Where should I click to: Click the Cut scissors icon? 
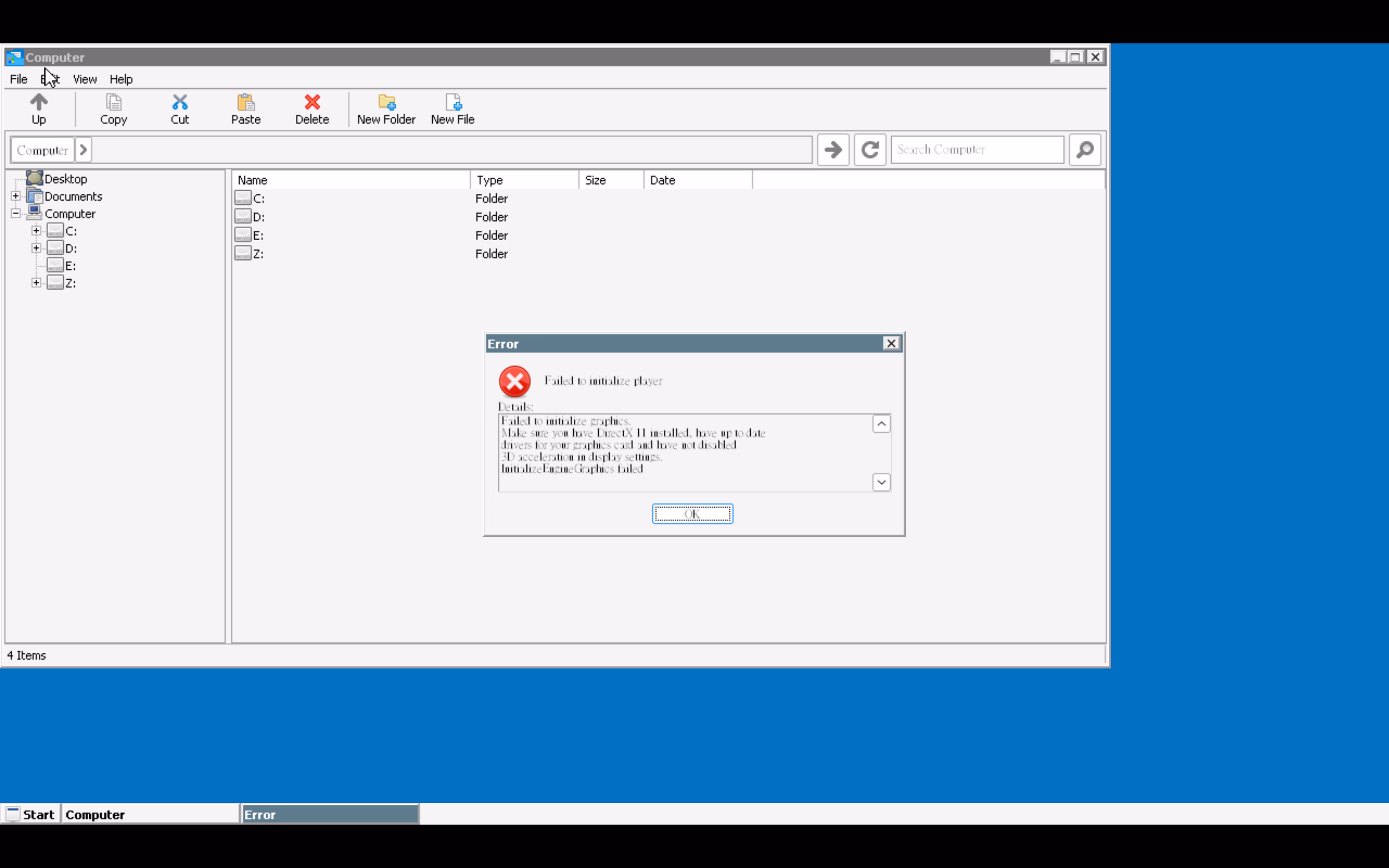180,103
